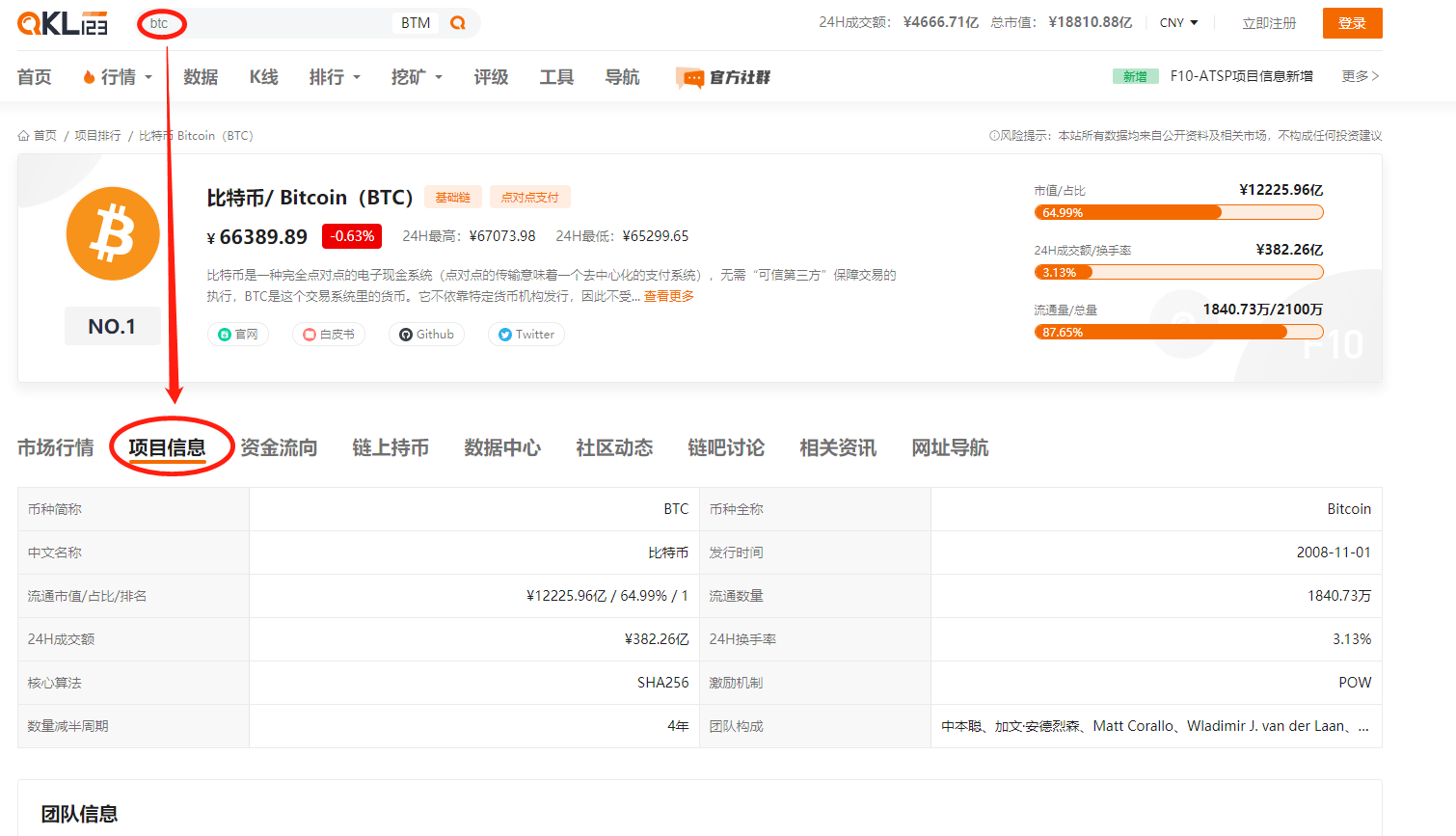Open the 工具 nav item
Viewport: 1456px width, 836px height.
556,77
